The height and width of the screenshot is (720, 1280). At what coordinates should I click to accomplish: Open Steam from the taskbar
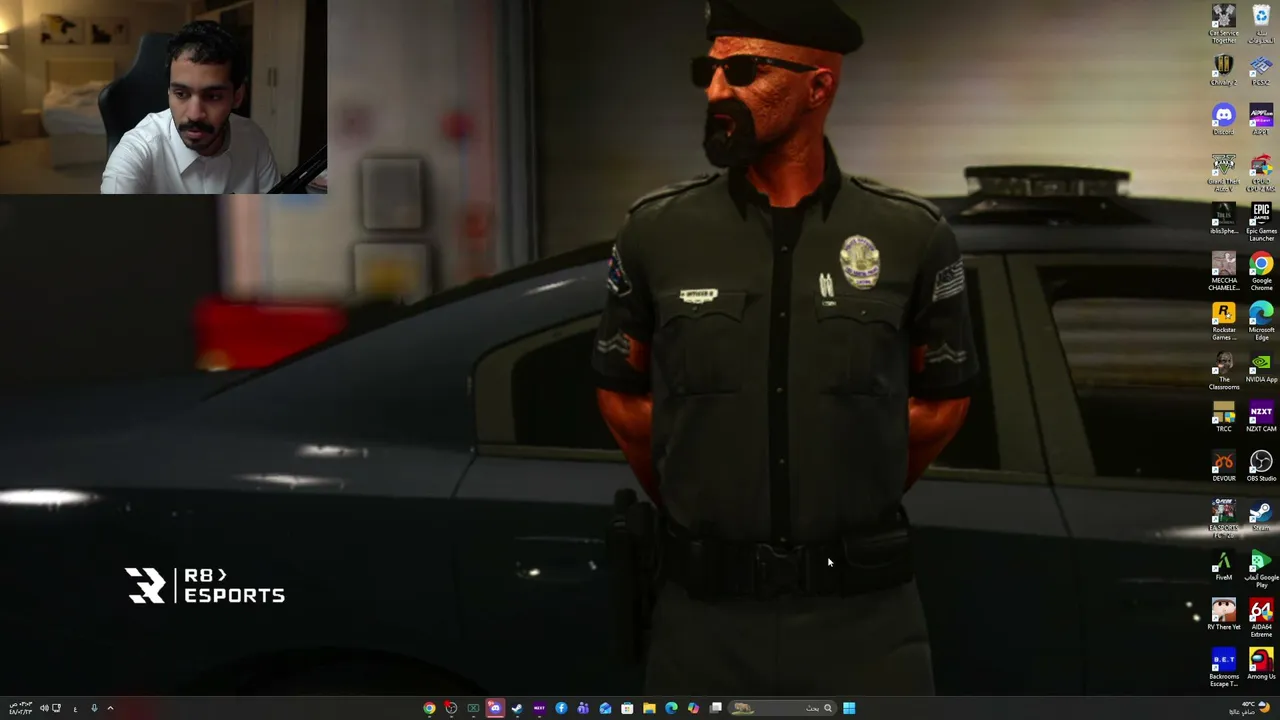517,708
